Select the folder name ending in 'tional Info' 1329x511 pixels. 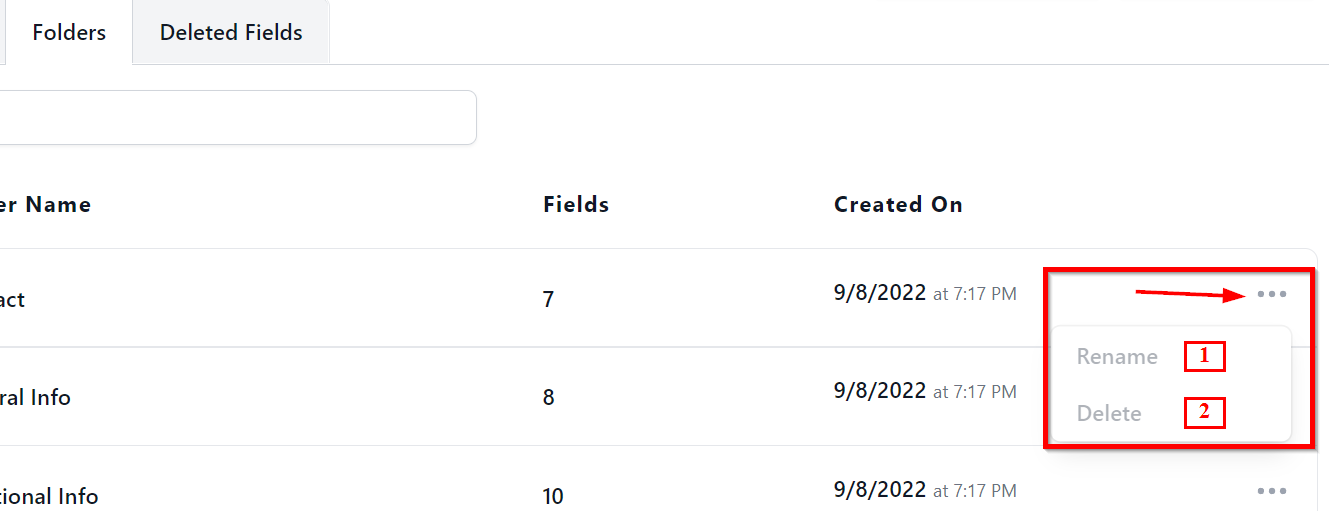pos(49,496)
